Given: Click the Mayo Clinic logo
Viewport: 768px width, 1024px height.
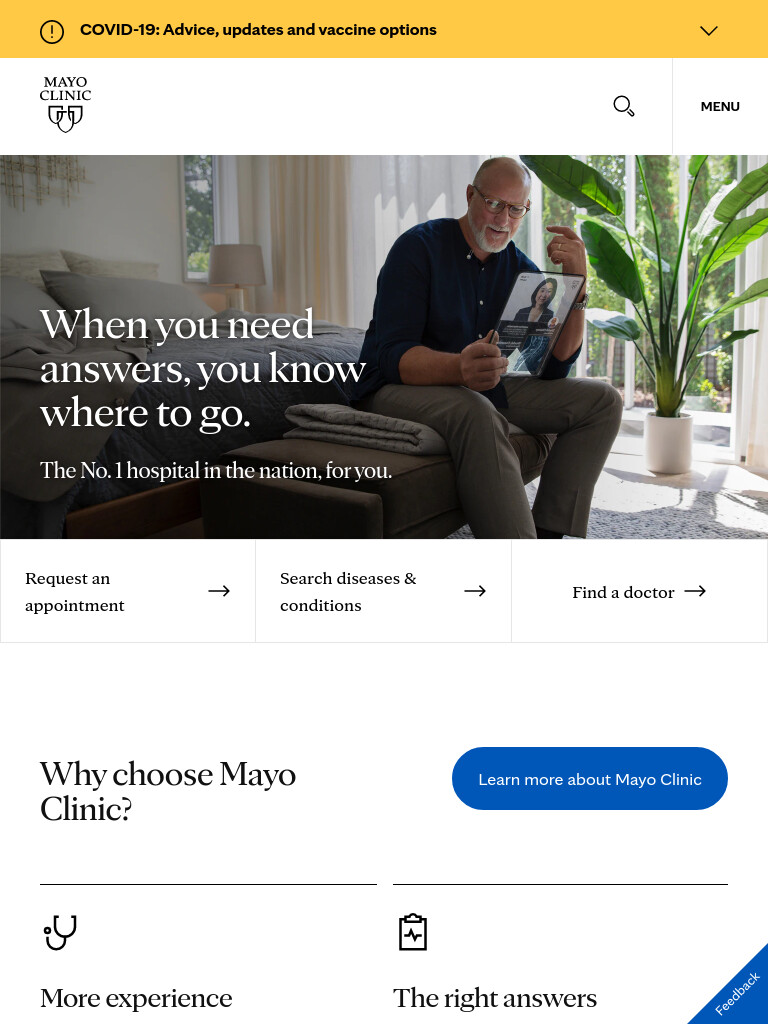Looking at the screenshot, I should [x=65, y=104].
